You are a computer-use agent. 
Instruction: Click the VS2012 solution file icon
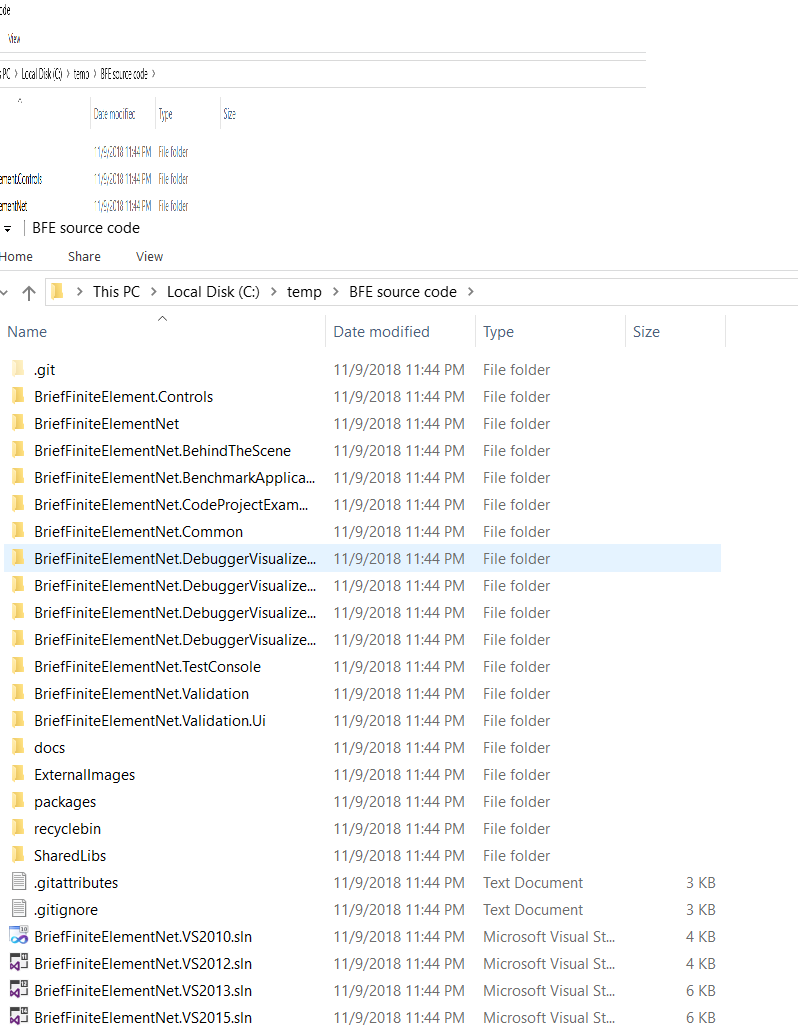click(18, 963)
